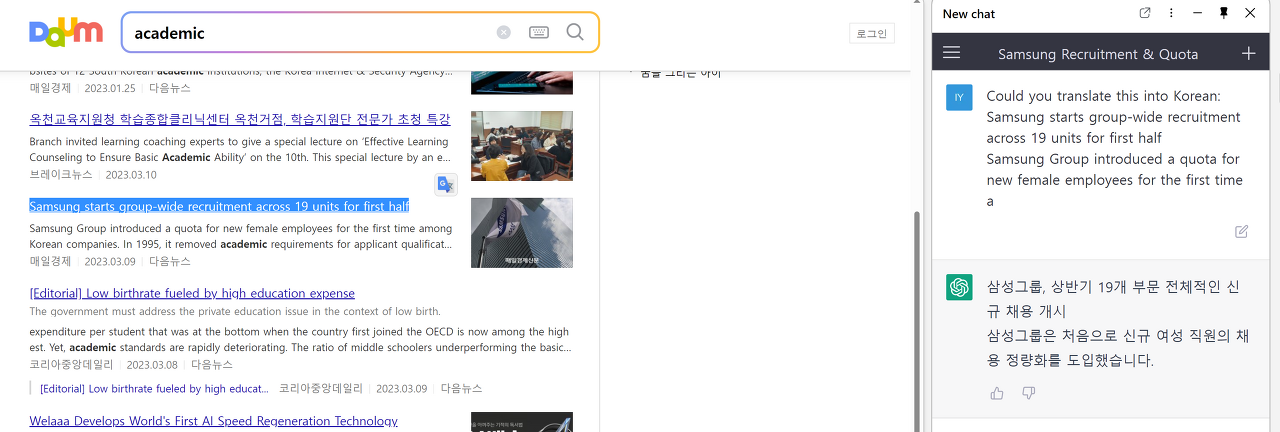Give thumbs up to the Korean translation
The width and height of the screenshot is (1280, 432).
coord(997,393)
